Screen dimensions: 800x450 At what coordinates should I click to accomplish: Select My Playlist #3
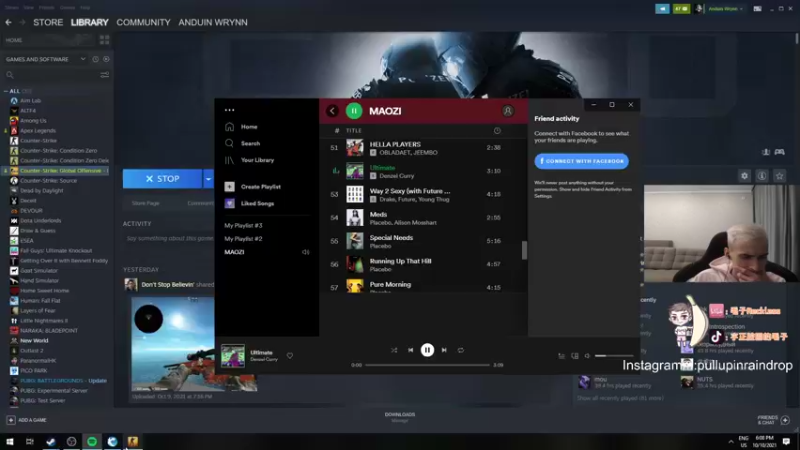pyautogui.click(x=243, y=226)
